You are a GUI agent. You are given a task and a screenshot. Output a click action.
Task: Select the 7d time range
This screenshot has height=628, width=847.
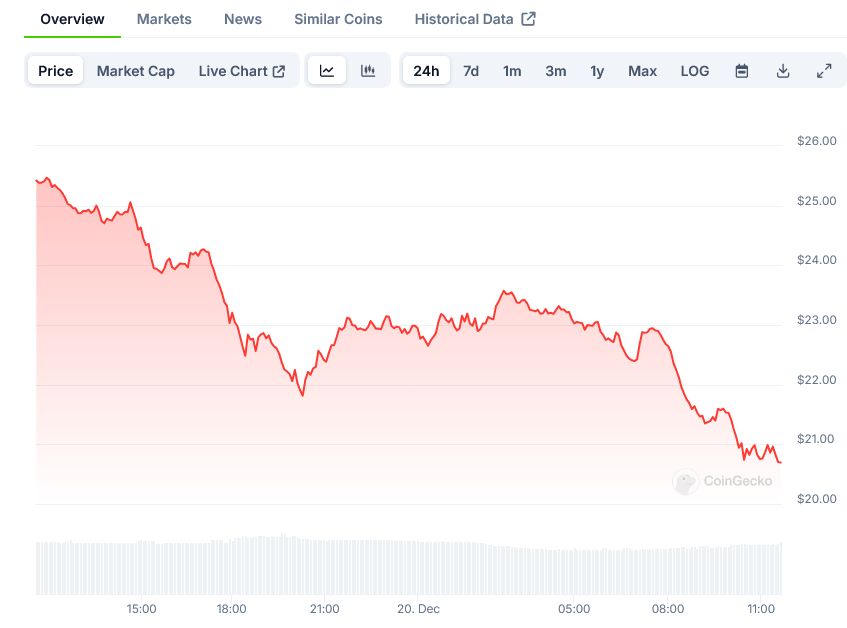tap(471, 71)
